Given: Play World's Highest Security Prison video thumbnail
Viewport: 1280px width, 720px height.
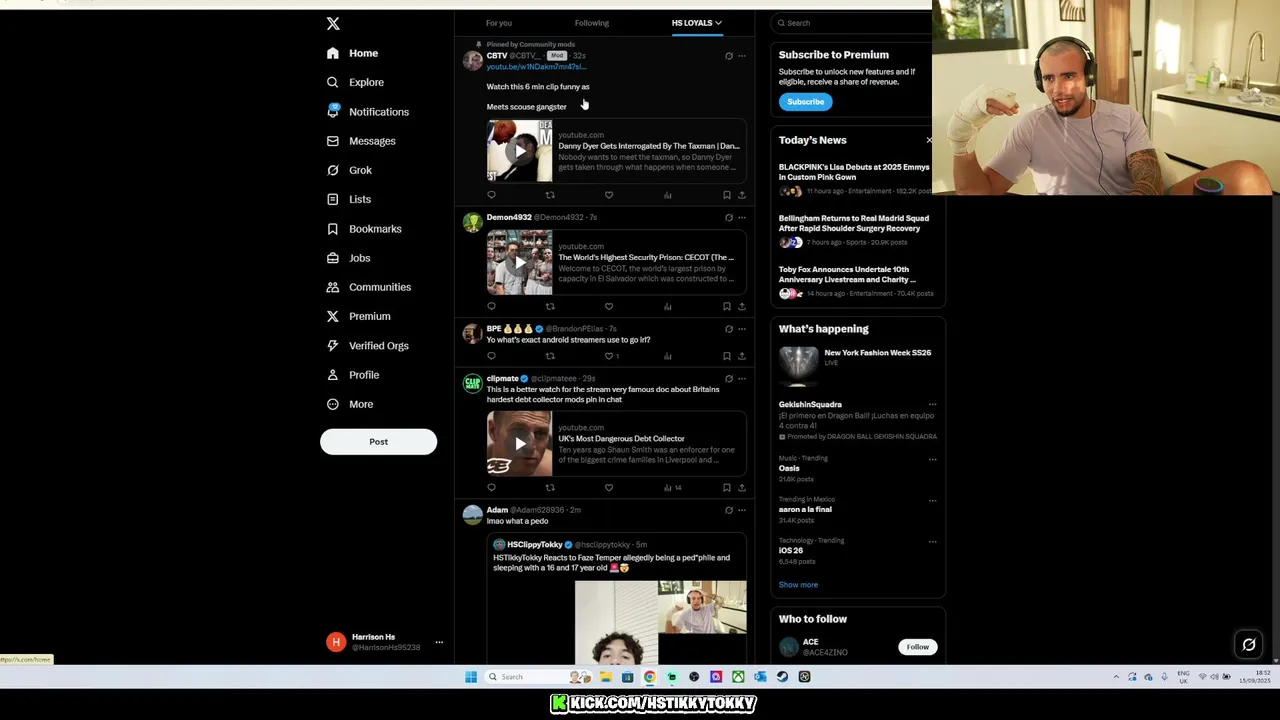Looking at the screenshot, I should click(x=519, y=262).
